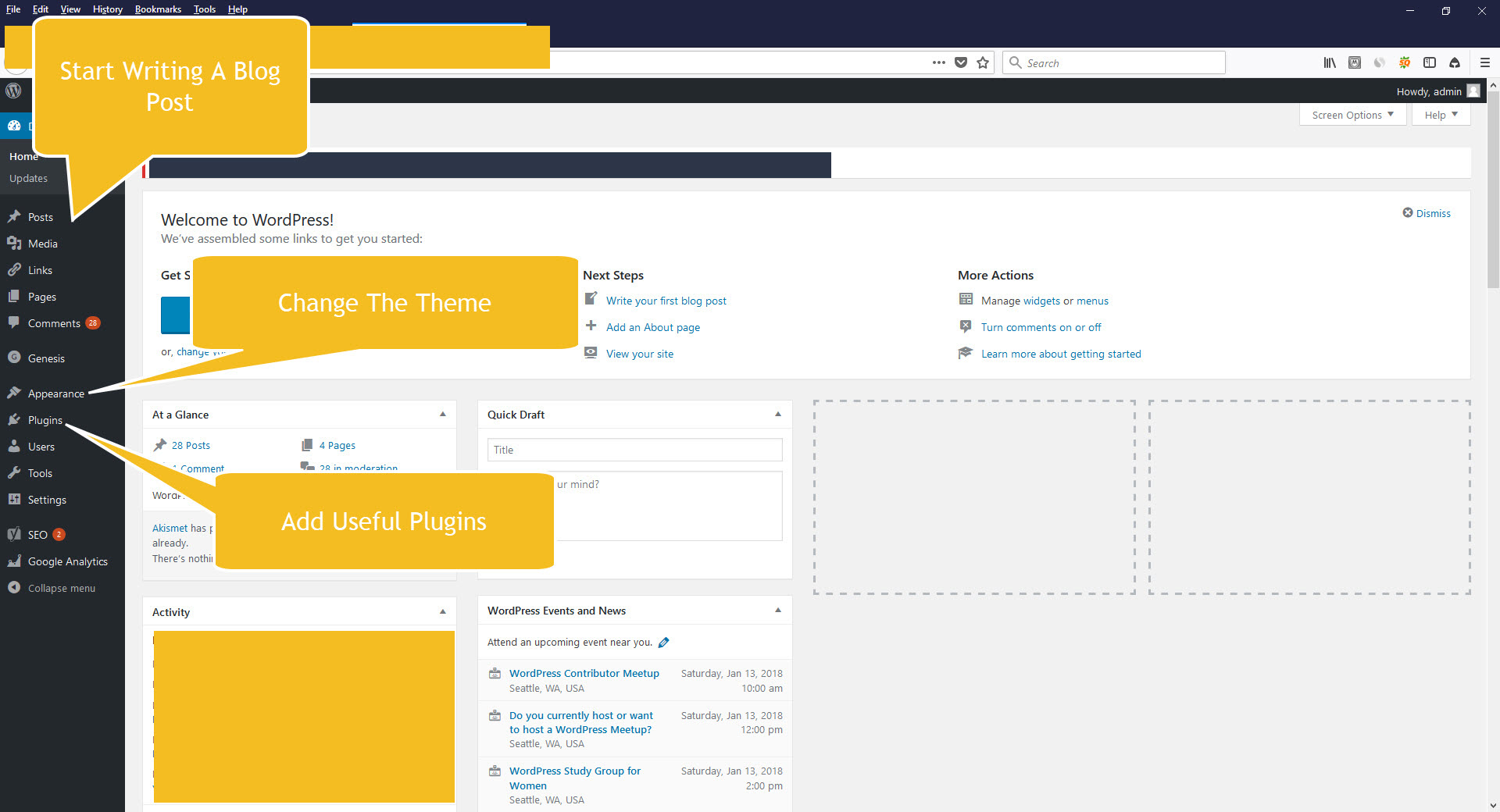Collapse the At a Glance widget
Image resolution: width=1500 pixels, height=812 pixels.
point(443,415)
